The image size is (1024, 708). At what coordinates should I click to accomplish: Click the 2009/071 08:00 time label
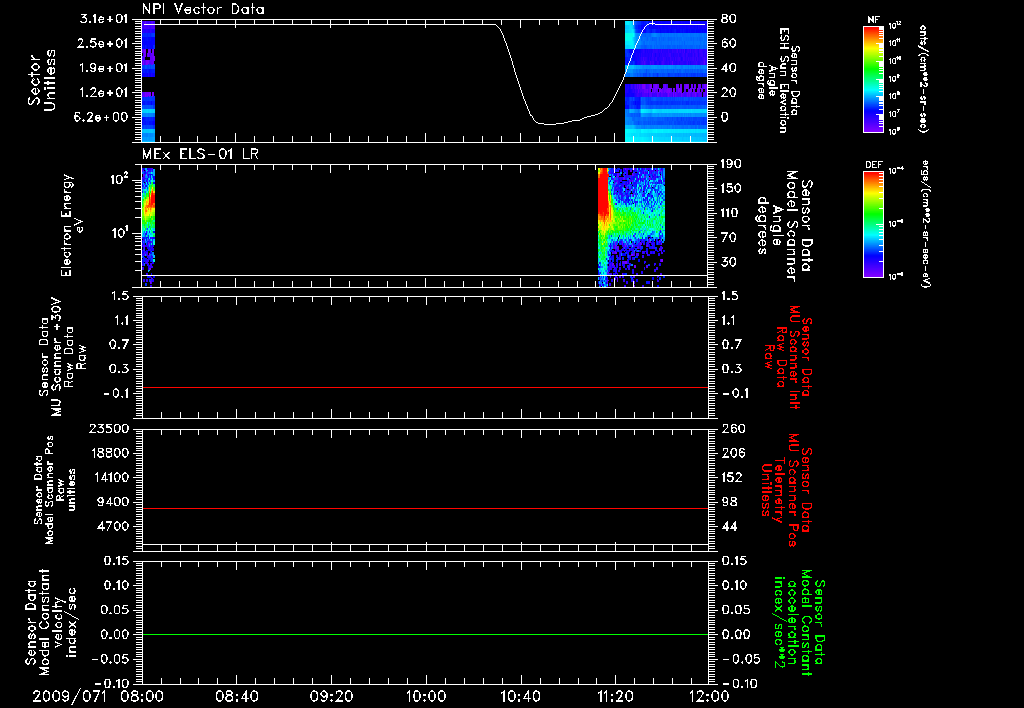[x=98, y=696]
